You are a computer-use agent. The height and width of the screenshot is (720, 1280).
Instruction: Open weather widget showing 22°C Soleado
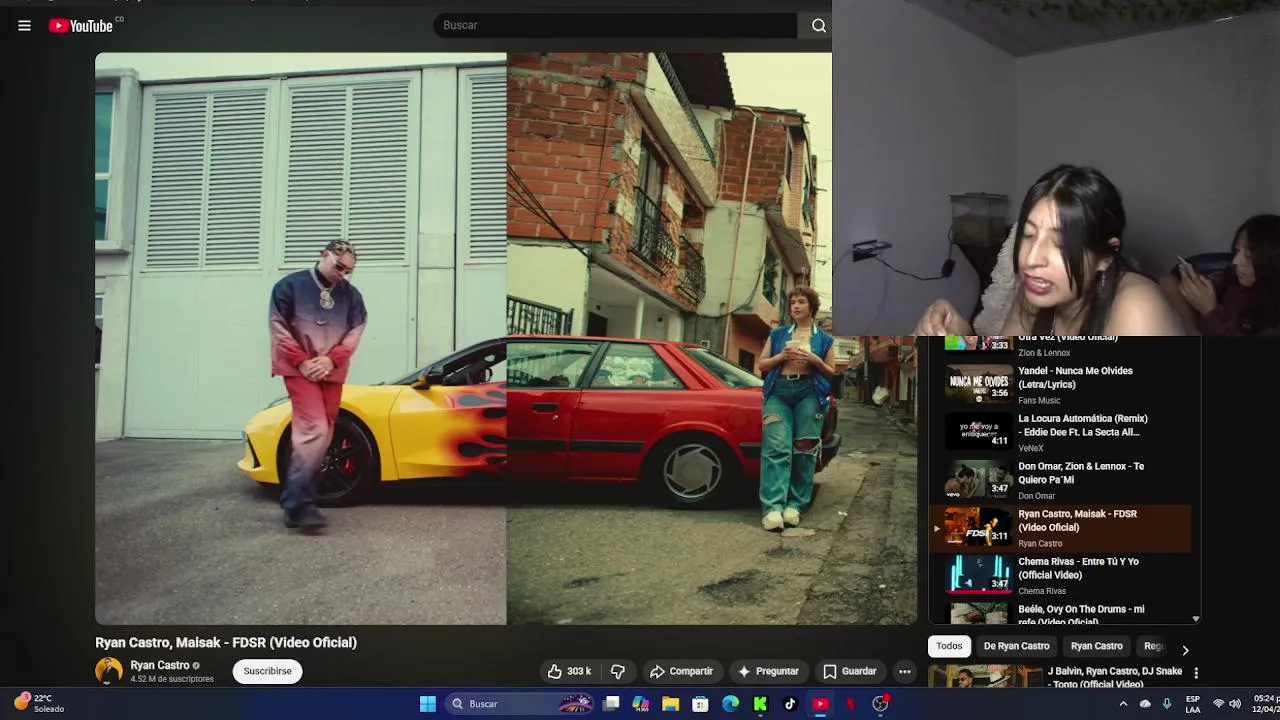tap(40, 703)
